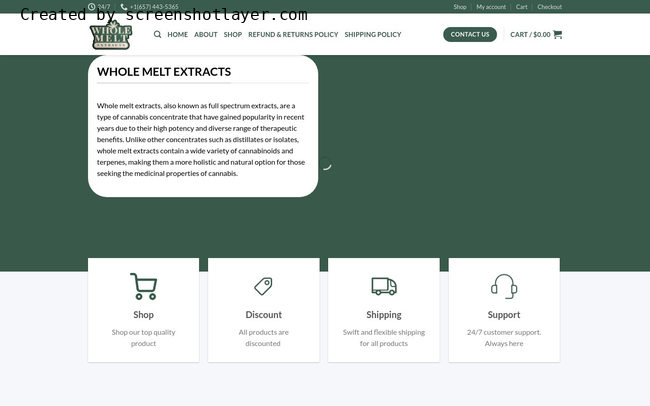
Task: Click the top bar Shop link
Action: coord(460,7)
